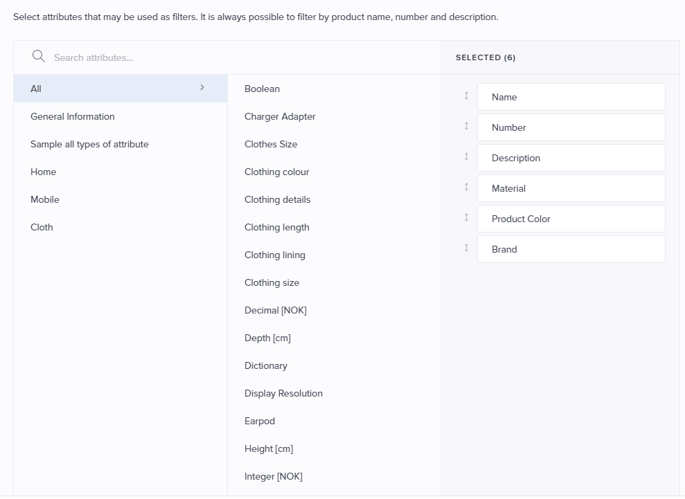Select the Display Resolution attribute
The height and width of the screenshot is (499, 685).
tap(283, 393)
